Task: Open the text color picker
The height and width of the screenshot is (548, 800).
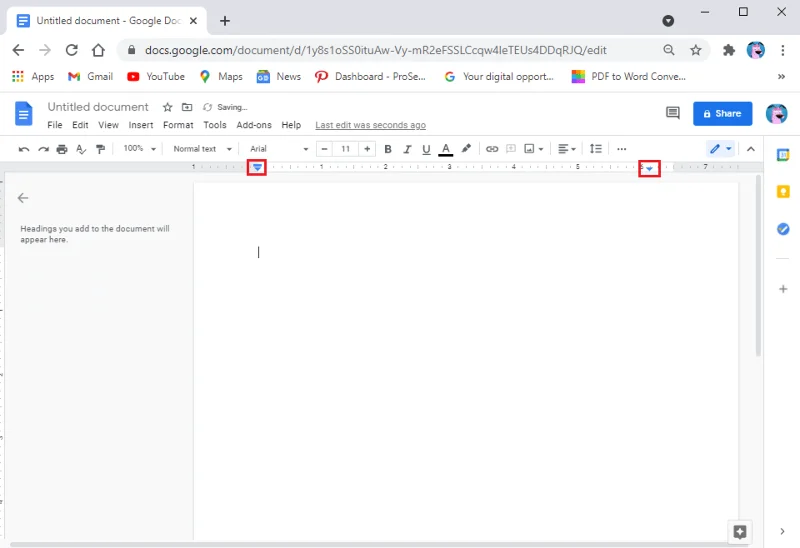Action: pos(445,149)
